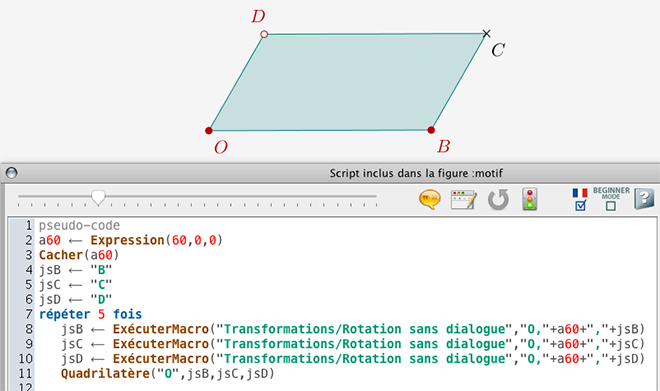This screenshot has width=660, height=391.
Task: Click the gray circular reset arrow icon
Action: [498, 199]
